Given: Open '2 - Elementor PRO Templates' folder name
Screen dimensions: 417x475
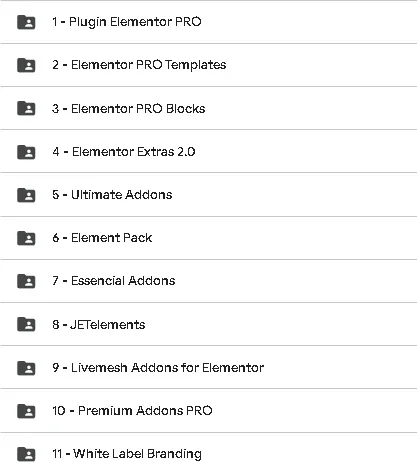Looking at the screenshot, I should 139,65.
